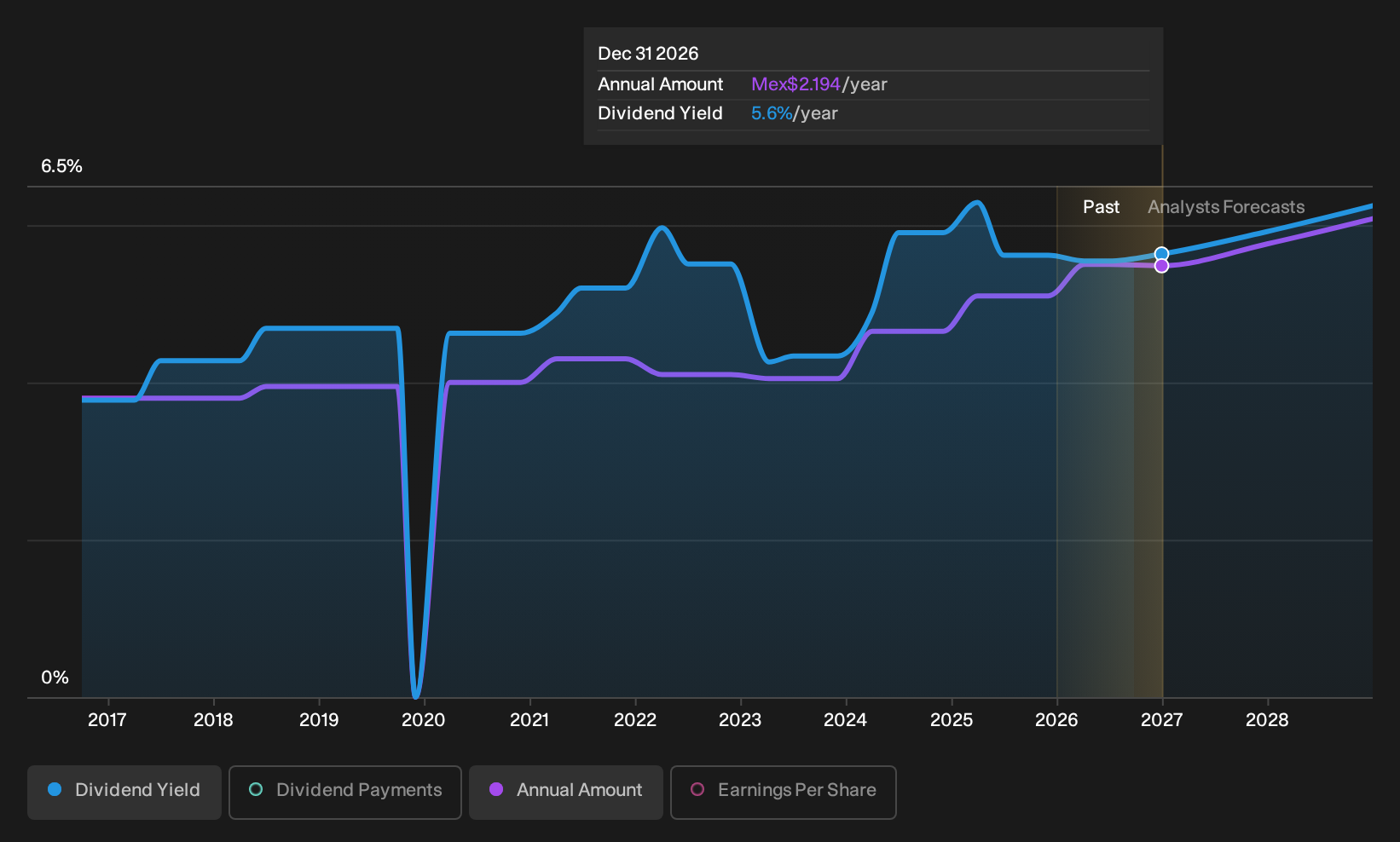Click the Mex$2.194/year annual amount value
The height and width of the screenshot is (842, 1400).
tap(819, 84)
